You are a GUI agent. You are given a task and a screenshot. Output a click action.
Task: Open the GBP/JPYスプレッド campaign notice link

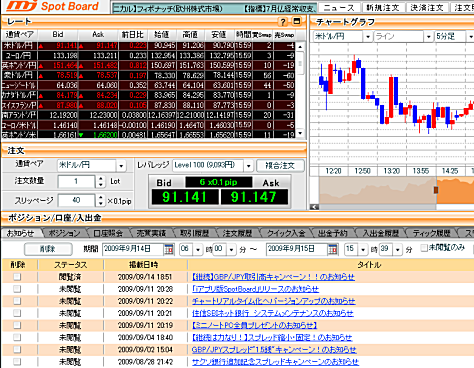click(274, 349)
